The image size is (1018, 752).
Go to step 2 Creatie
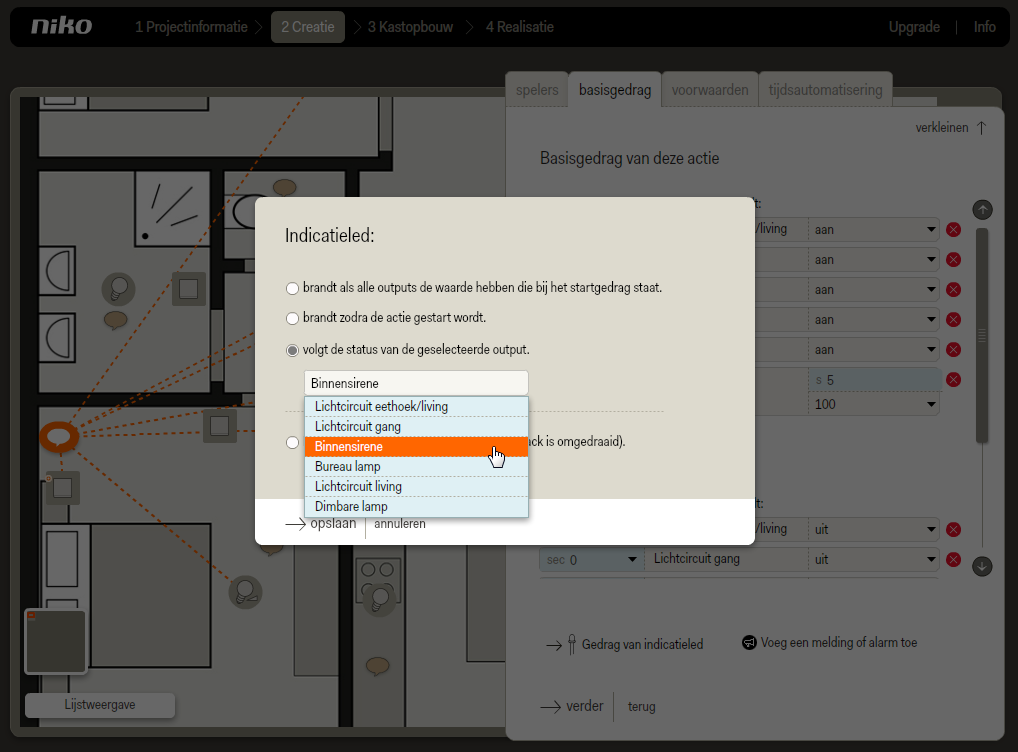[x=308, y=27]
